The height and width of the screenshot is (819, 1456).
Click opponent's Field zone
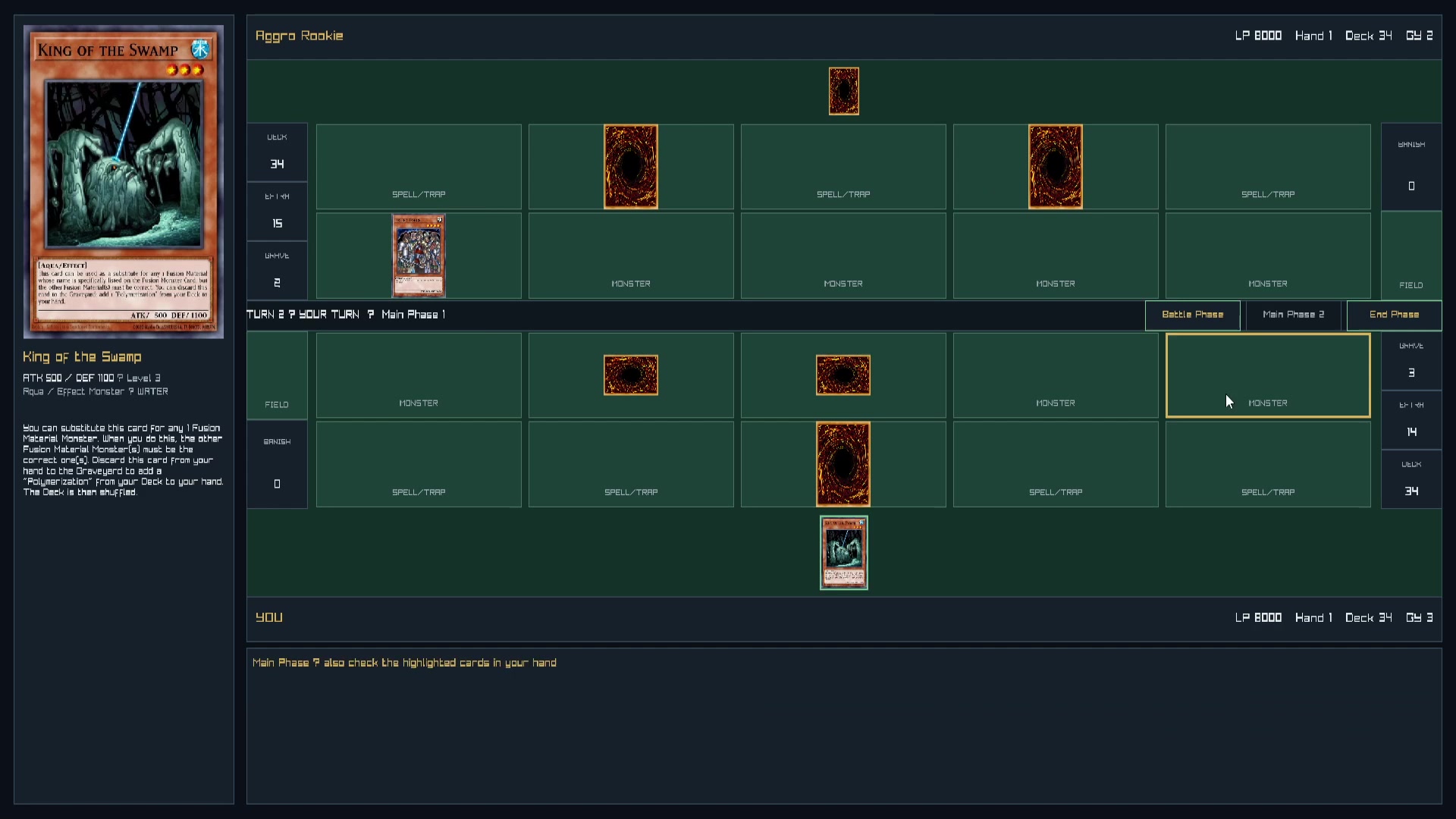[x=1411, y=256]
